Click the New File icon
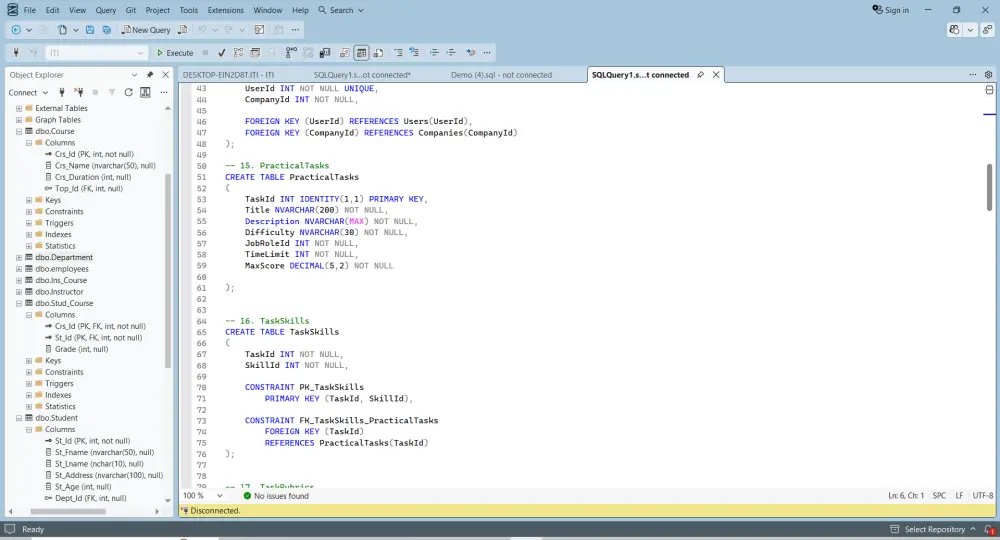This screenshot has height=540, width=1000. tap(62, 29)
